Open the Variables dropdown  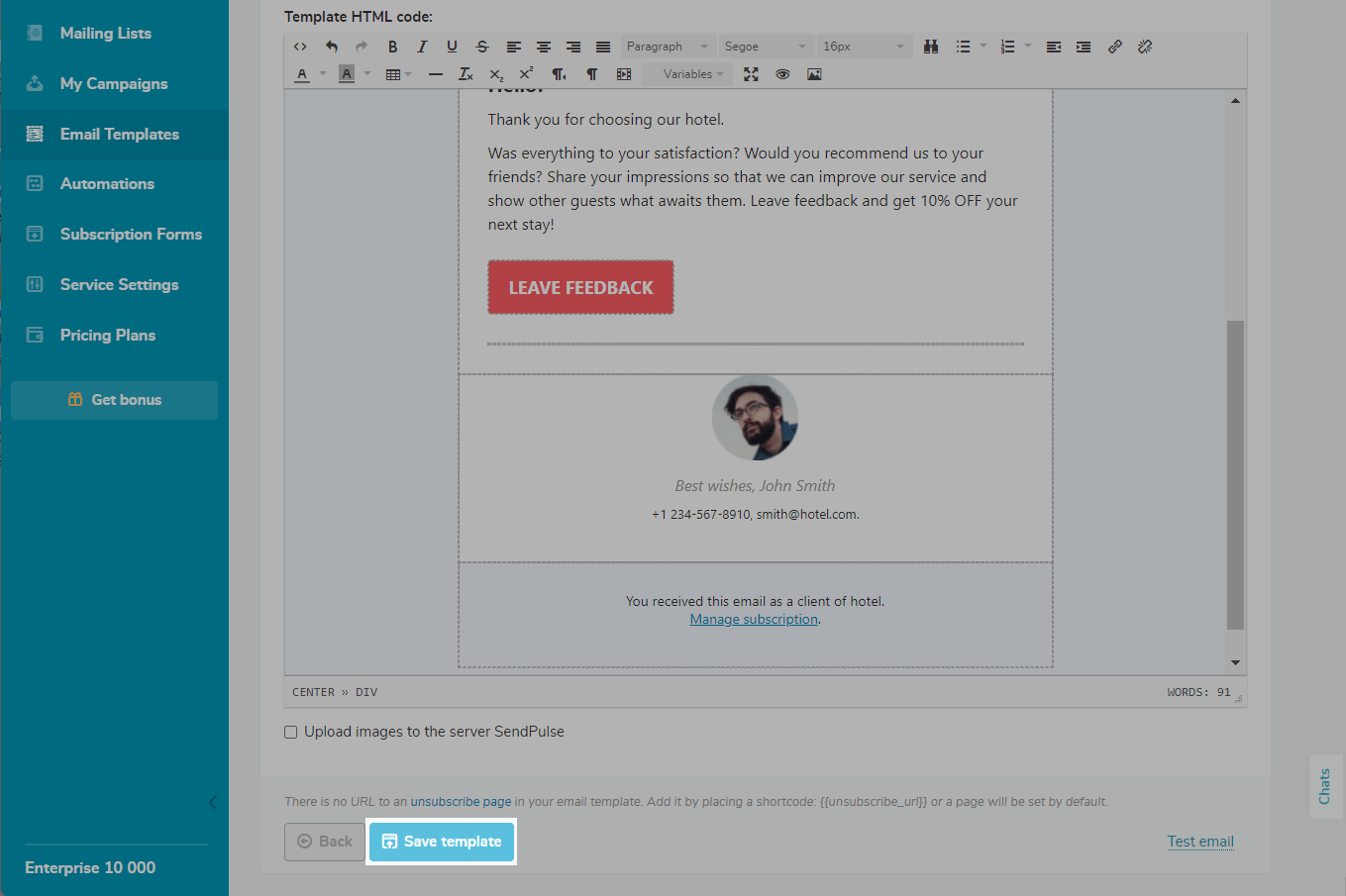click(x=691, y=74)
